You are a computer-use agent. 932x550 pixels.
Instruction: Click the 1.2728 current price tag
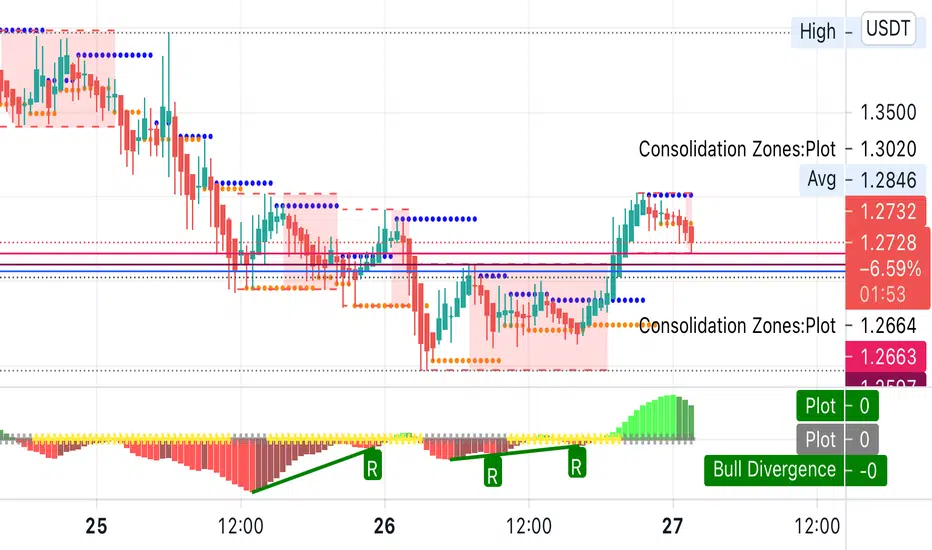(x=888, y=243)
